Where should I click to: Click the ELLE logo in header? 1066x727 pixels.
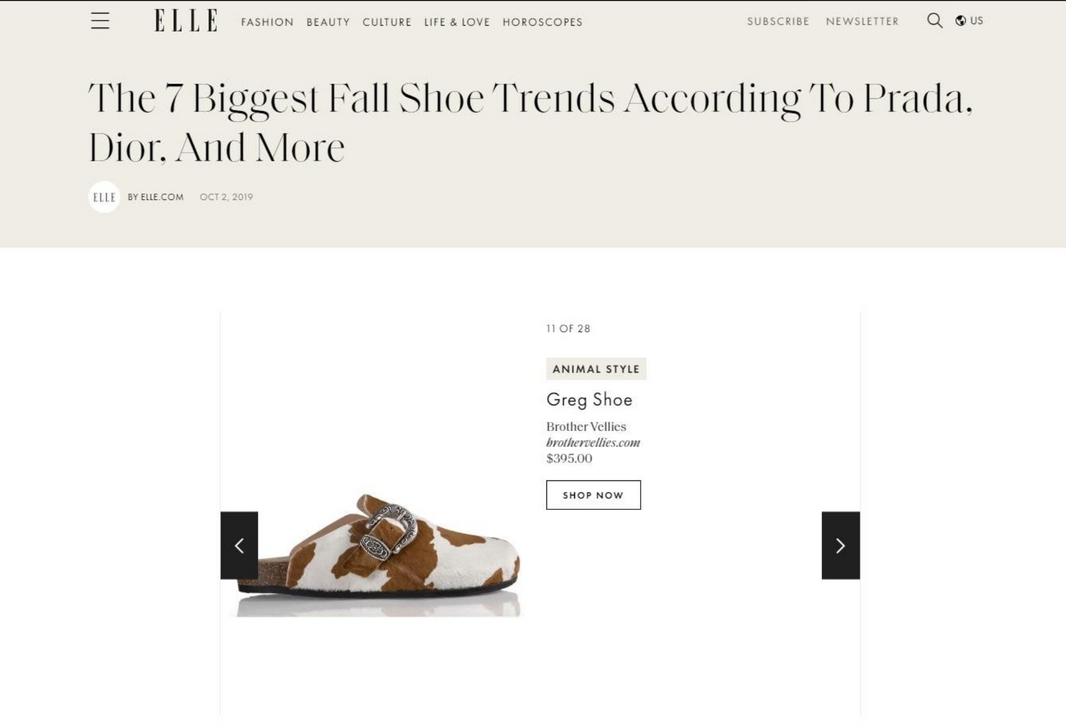coord(186,20)
